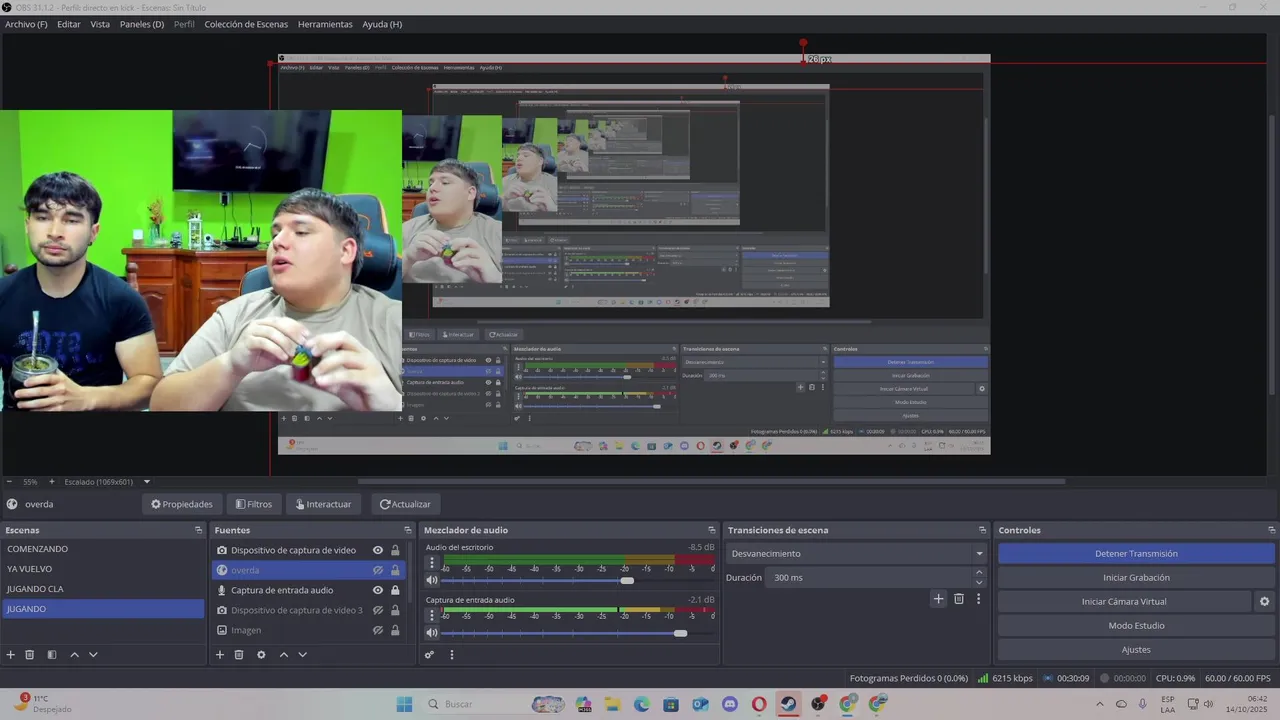Move scene up with arrow icon
This screenshot has width=1280, height=720.
(74, 655)
